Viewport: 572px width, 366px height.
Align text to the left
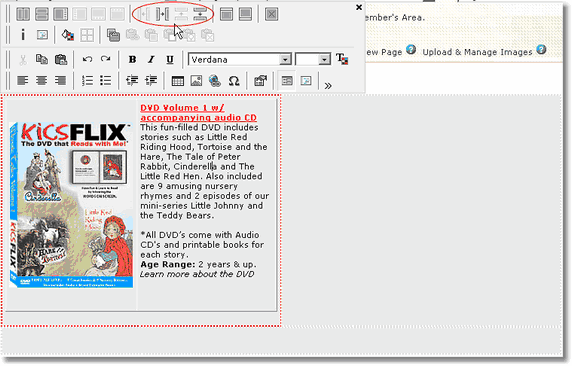point(23,80)
